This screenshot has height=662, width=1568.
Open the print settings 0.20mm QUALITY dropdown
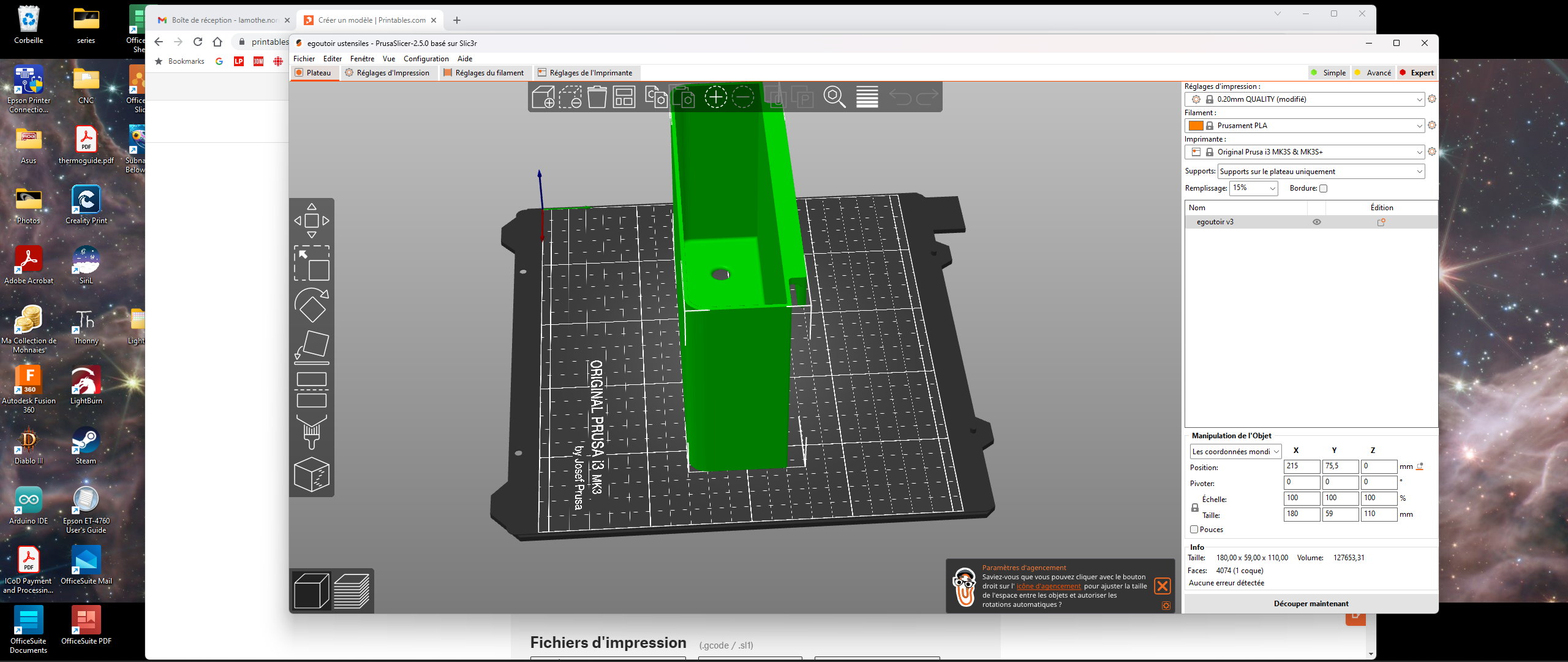click(1305, 99)
